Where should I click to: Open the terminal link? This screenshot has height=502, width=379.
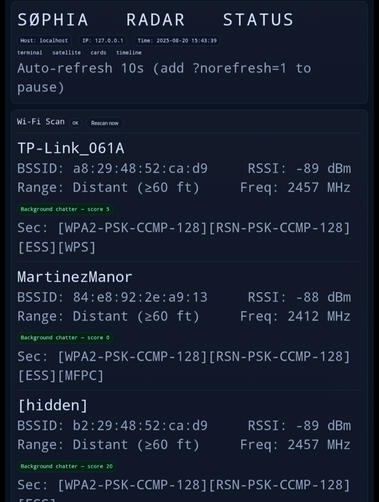click(30, 53)
